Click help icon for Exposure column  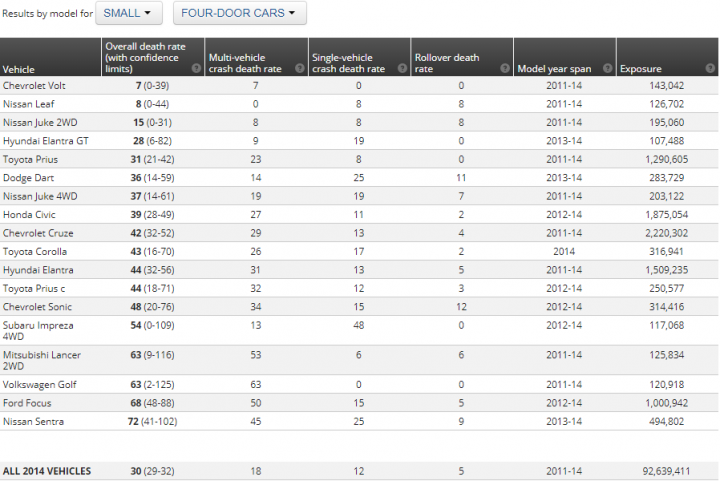pyautogui.click(x=710, y=68)
